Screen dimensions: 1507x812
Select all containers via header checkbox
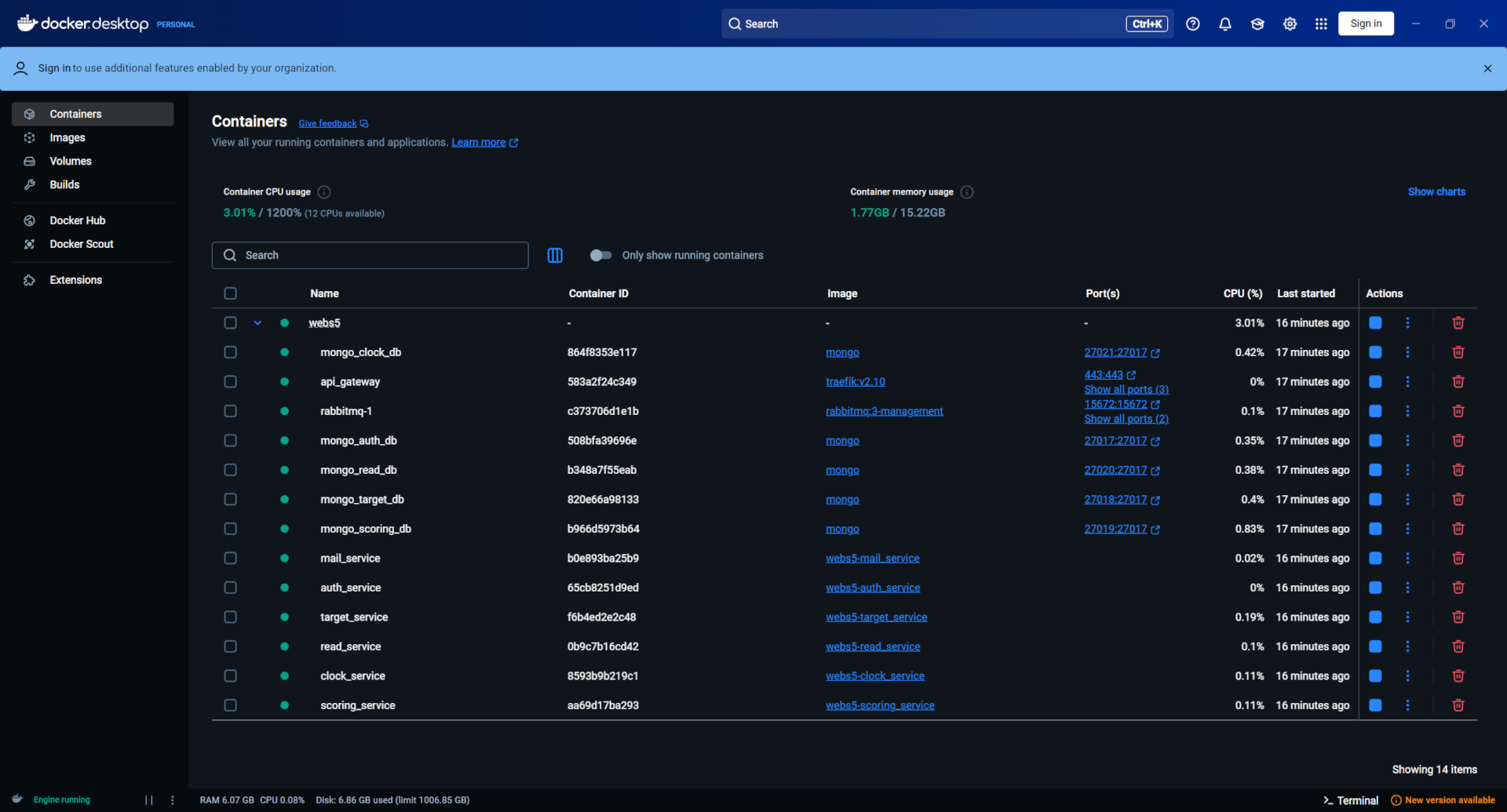tap(230, 293)
